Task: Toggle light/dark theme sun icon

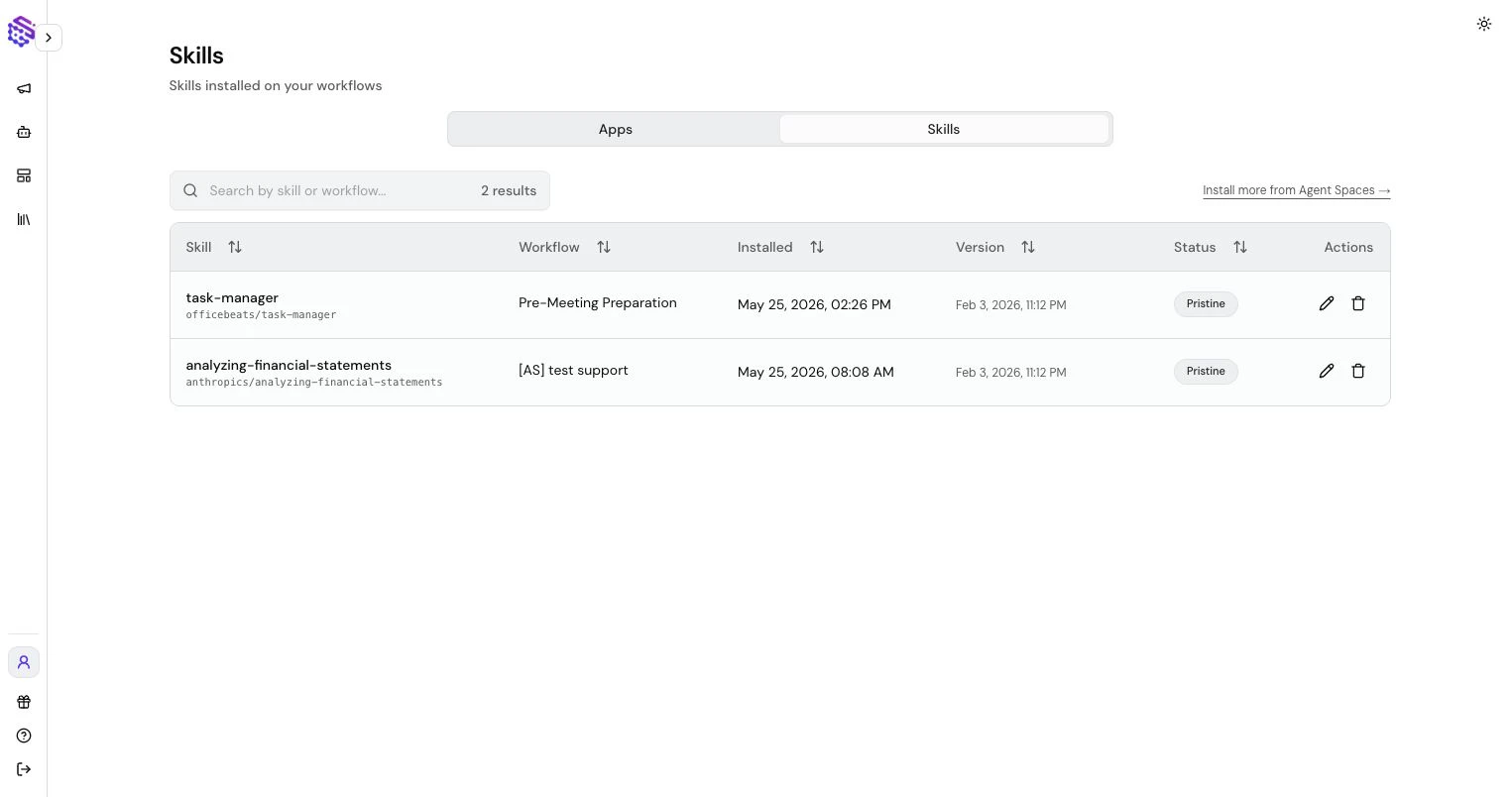Action: (x=1483, y=24)
